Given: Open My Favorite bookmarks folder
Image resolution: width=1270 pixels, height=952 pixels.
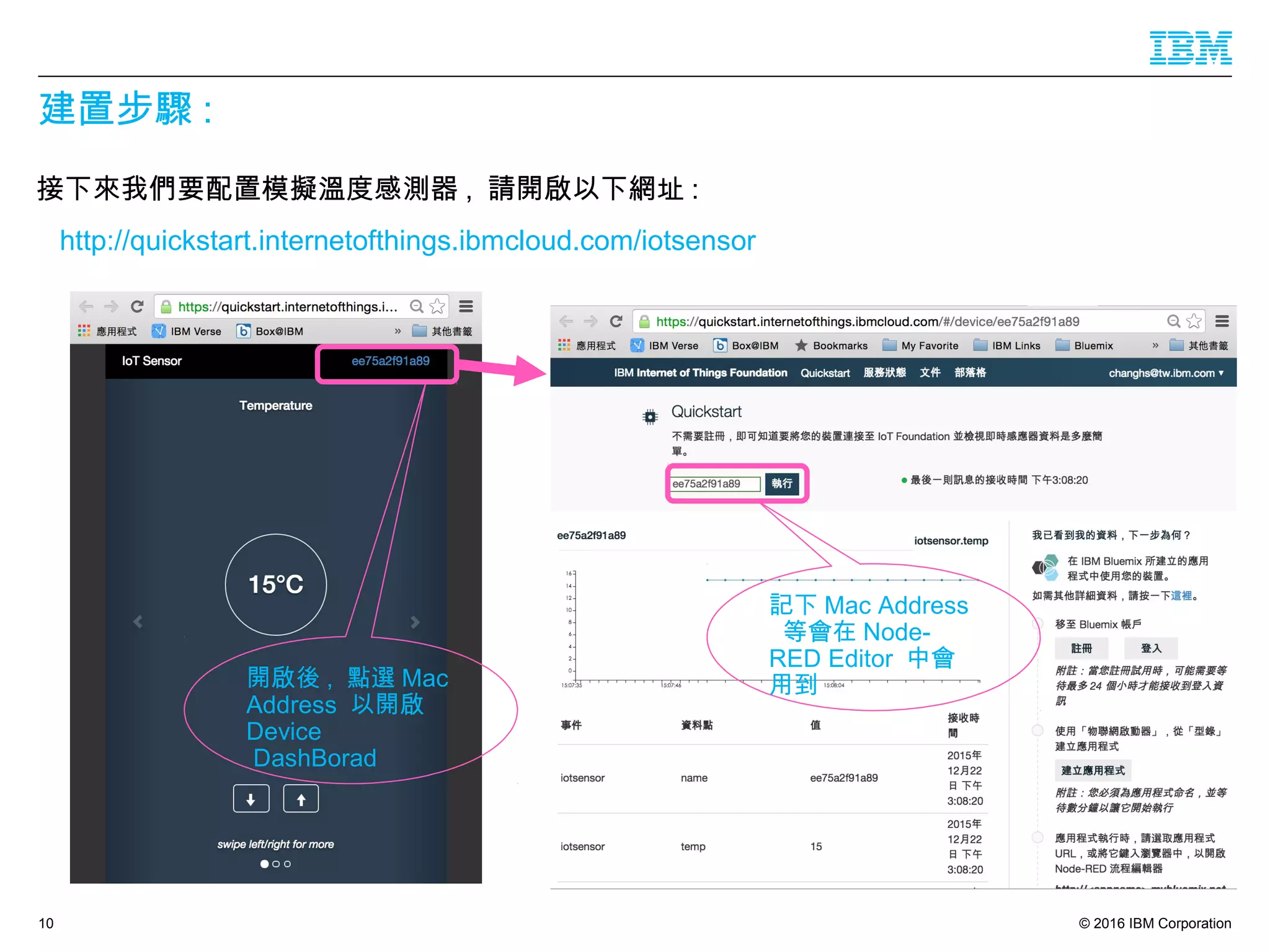Looking at the screenshot, I should [920, 345].
